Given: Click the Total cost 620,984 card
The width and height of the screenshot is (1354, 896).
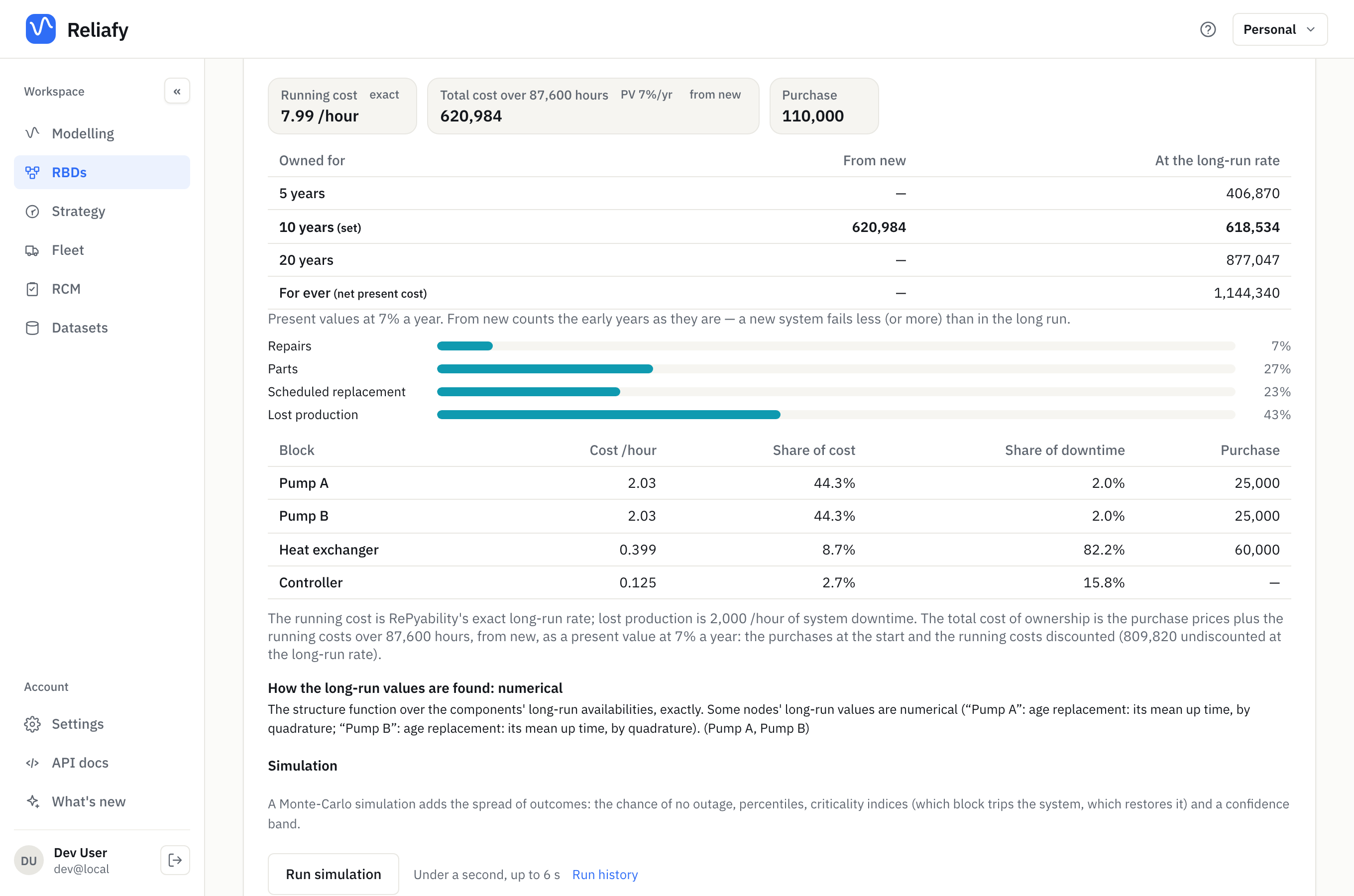Looking at the screenshot, I should click(x=593, y=106).
